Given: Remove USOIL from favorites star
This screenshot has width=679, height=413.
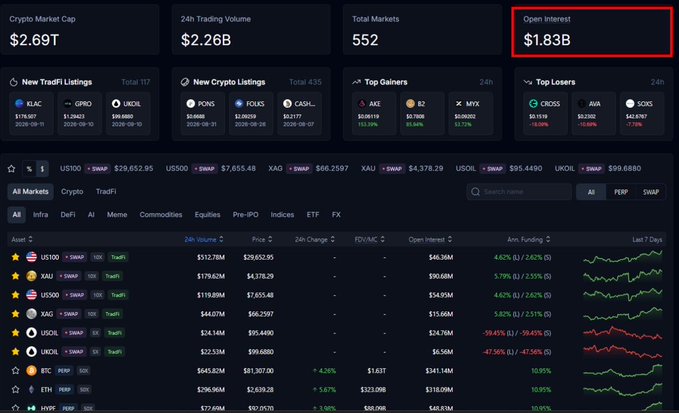Looking at the screenshot, I should click(x=16, y=333).
